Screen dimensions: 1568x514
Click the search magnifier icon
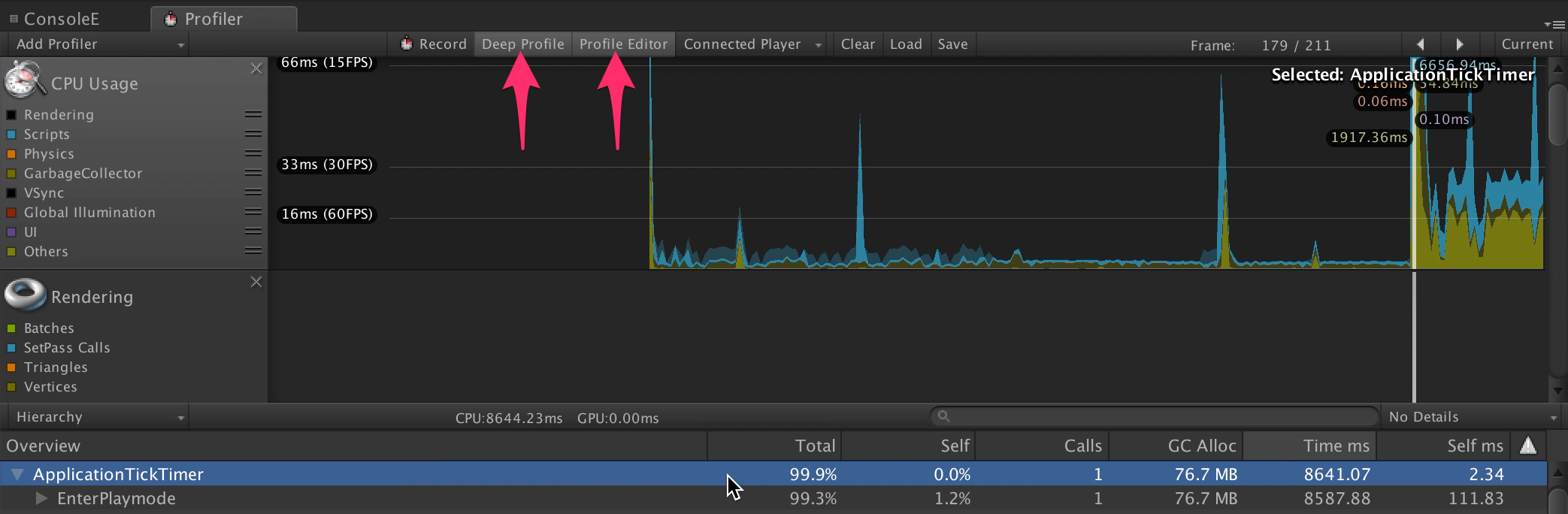(943, 416)
